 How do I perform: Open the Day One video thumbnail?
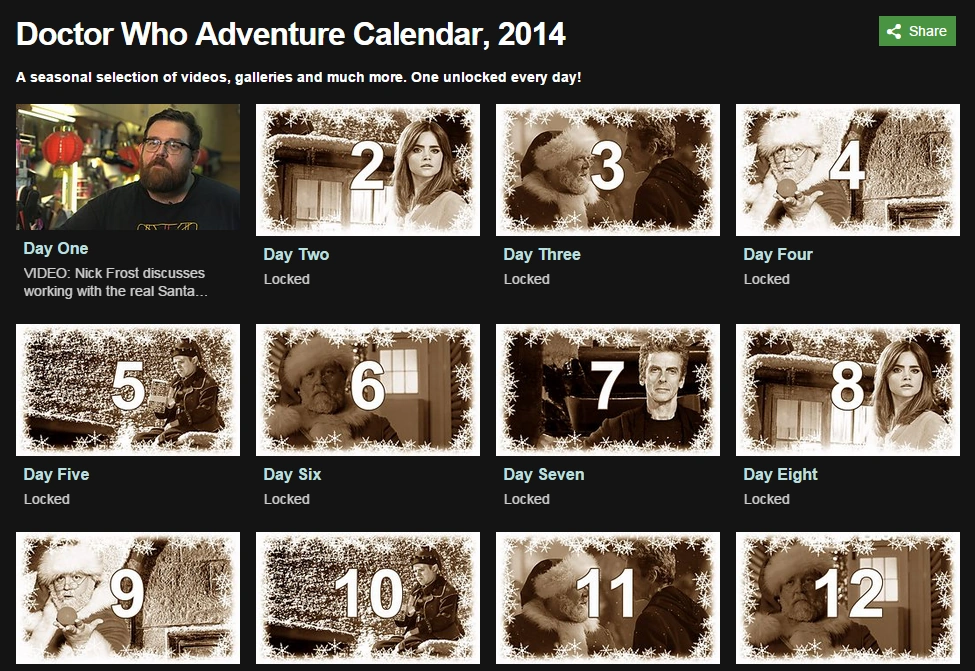tap(128, 167)
